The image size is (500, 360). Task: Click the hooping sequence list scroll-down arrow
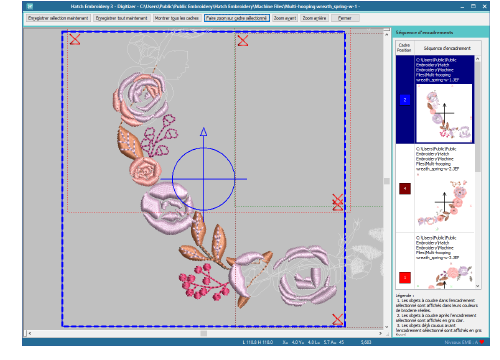[478, 286]
